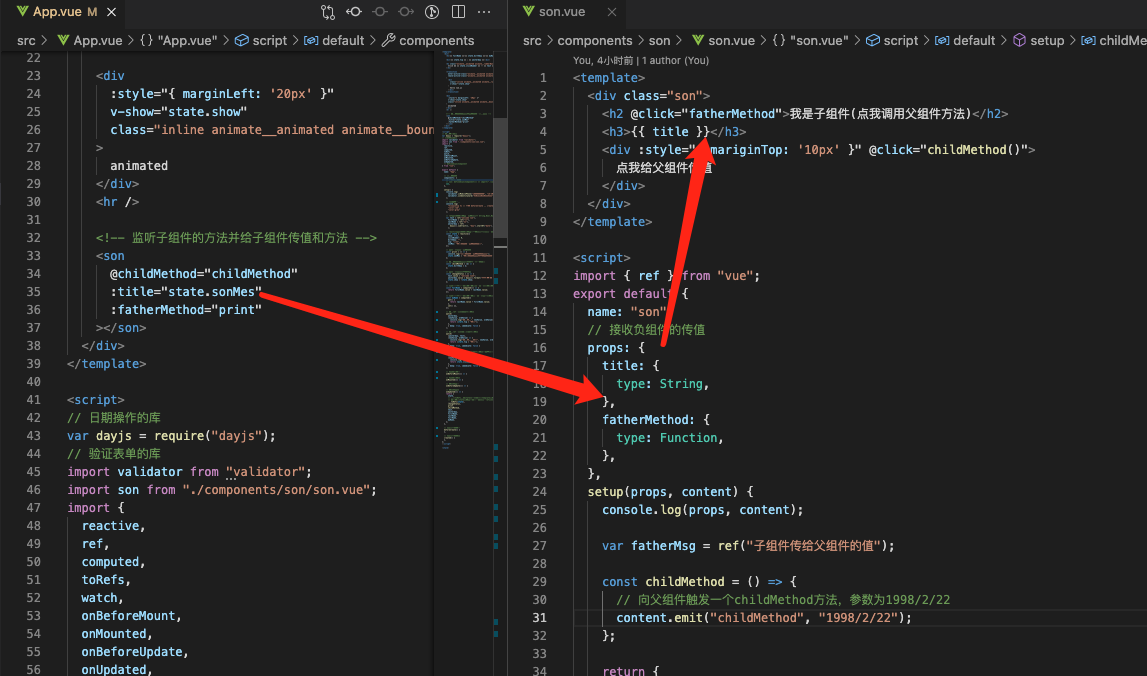
Task: Click content.emit("childMethod") line
Action: pyautogui.click(x=764, y=617)
